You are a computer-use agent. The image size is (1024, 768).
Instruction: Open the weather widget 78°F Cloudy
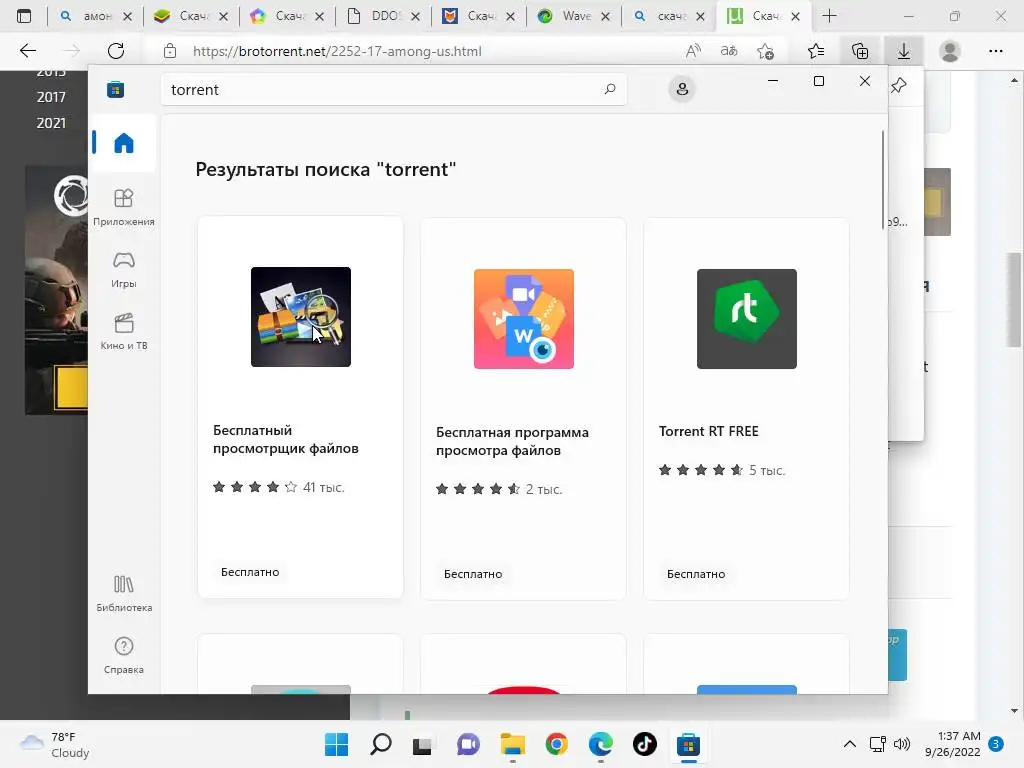pos(55,744)
